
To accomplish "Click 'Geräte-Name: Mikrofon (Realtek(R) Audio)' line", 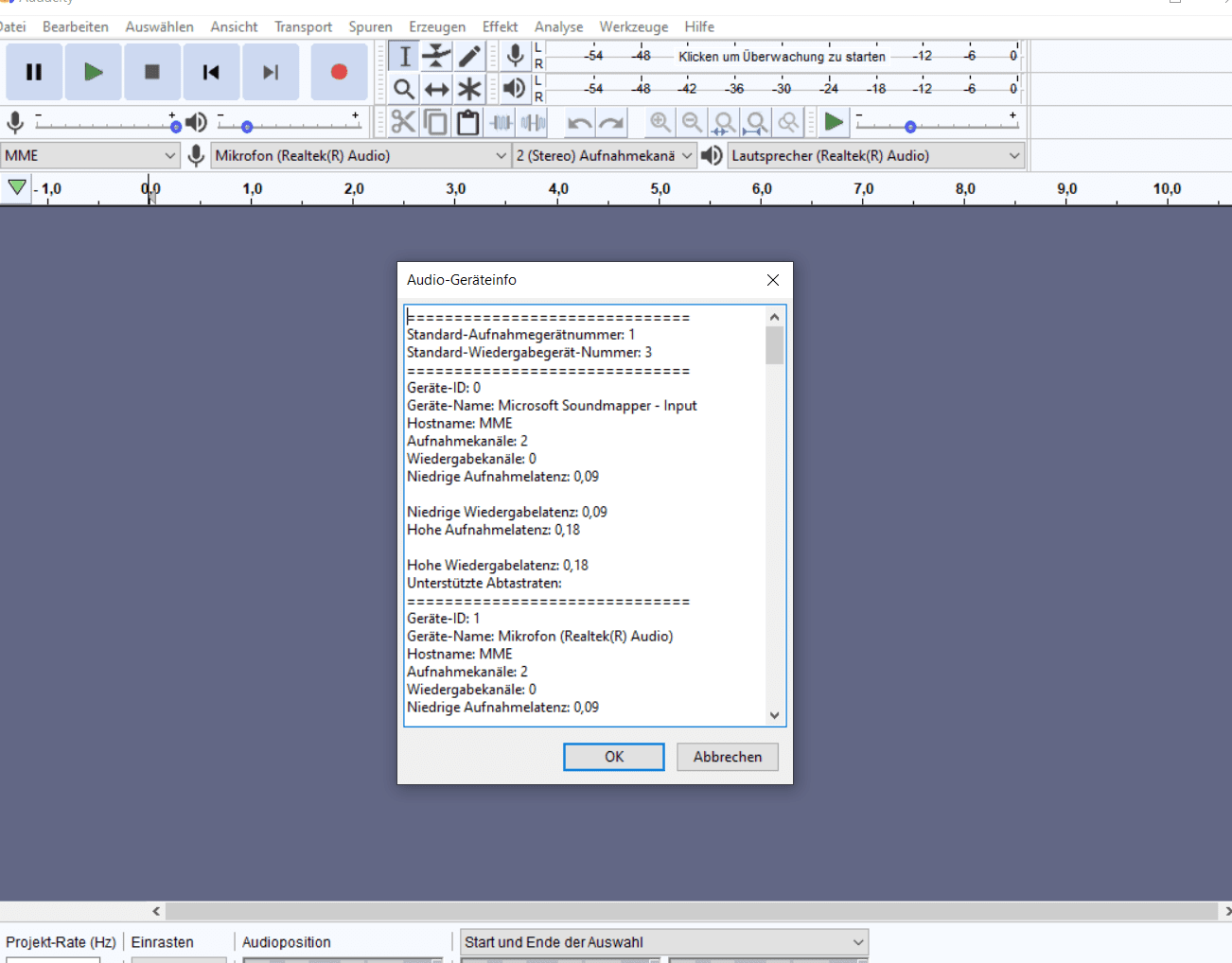I will tap(539, 637).
